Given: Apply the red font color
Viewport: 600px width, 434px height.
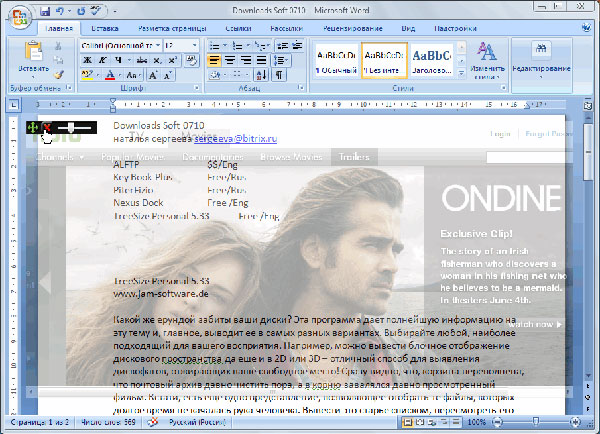Looking at the screenshot, I should tap(110, 75).
